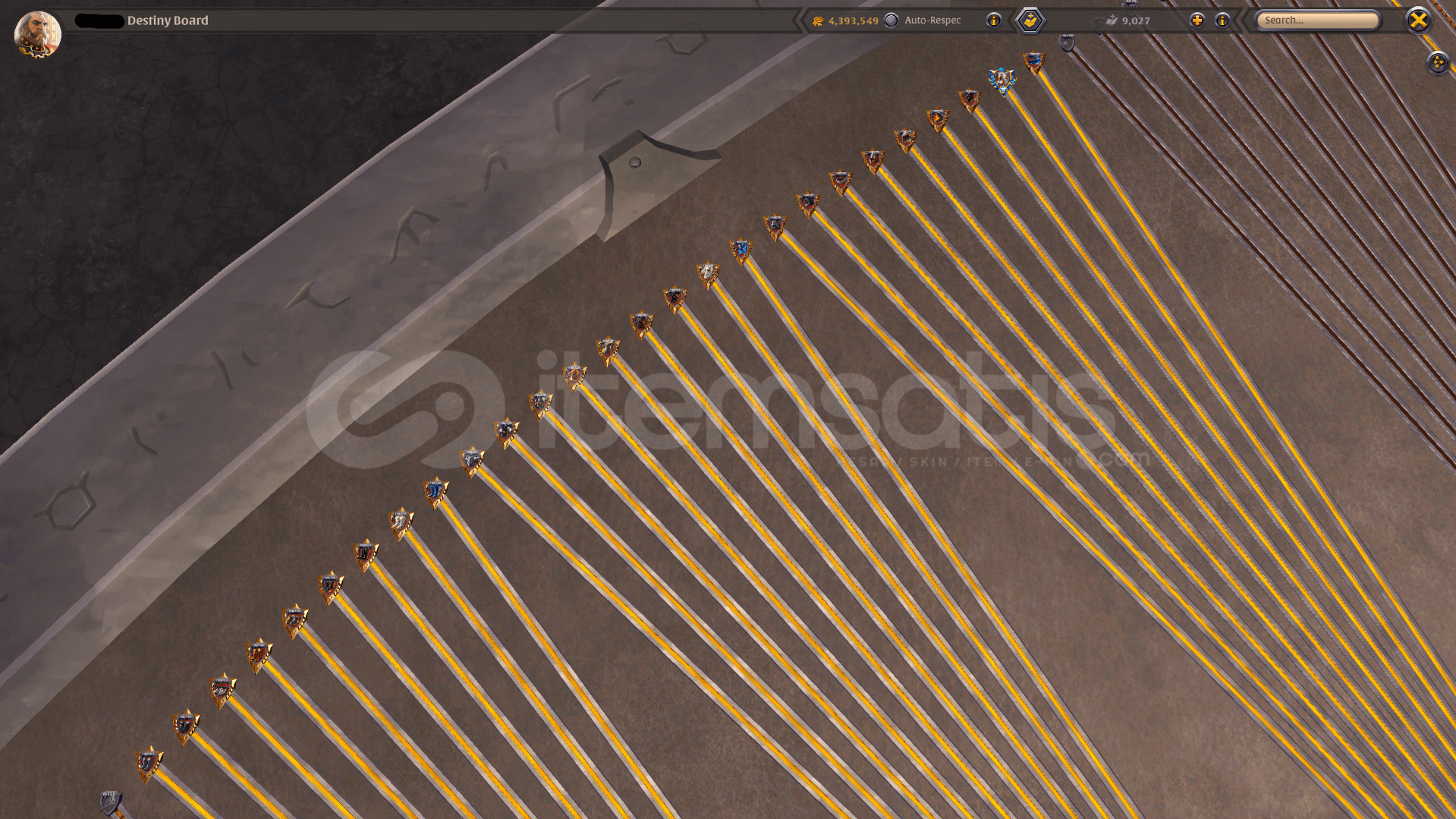Click the hexagonal gold book-plus icon
The image size is (1456, 819).
pyautogui.click(x=1030, y=20)
